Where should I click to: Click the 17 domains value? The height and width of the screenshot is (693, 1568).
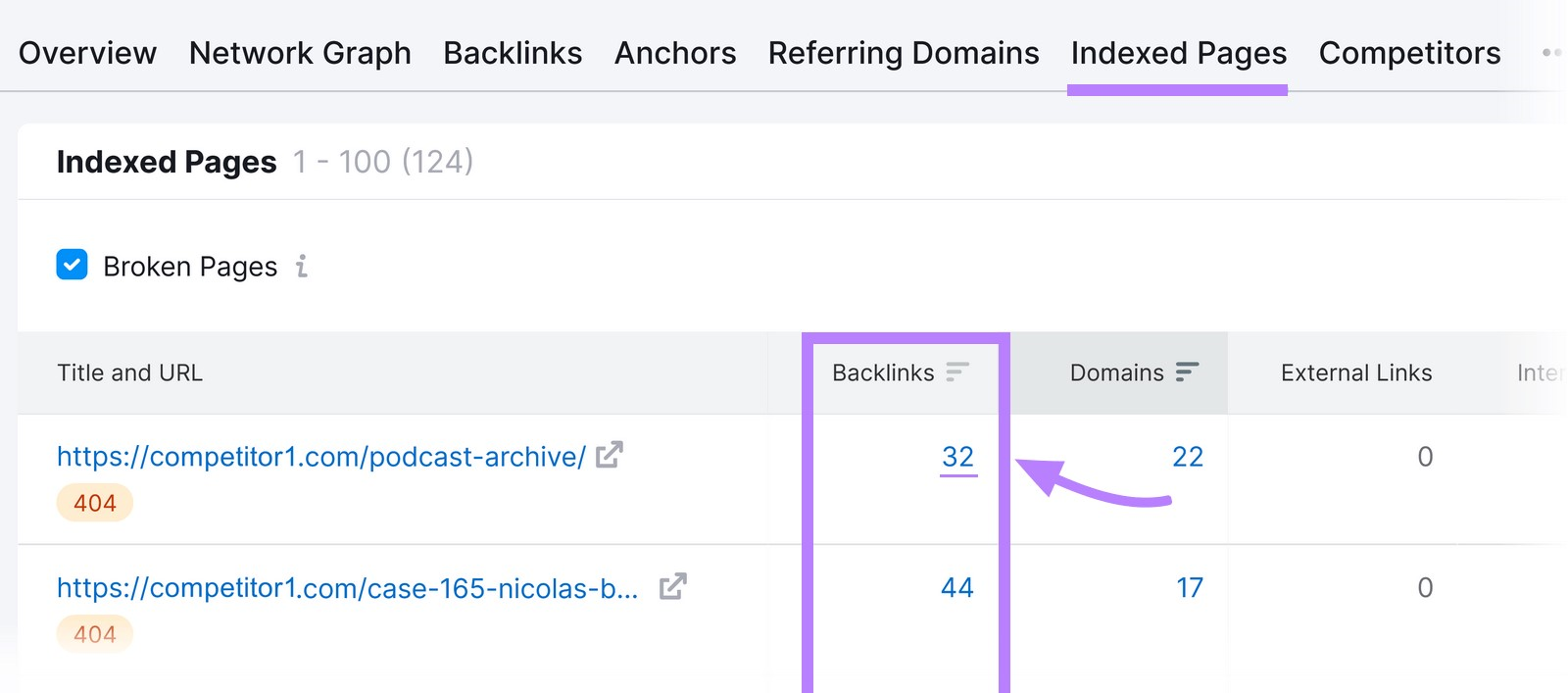[x=1190, y=588]
